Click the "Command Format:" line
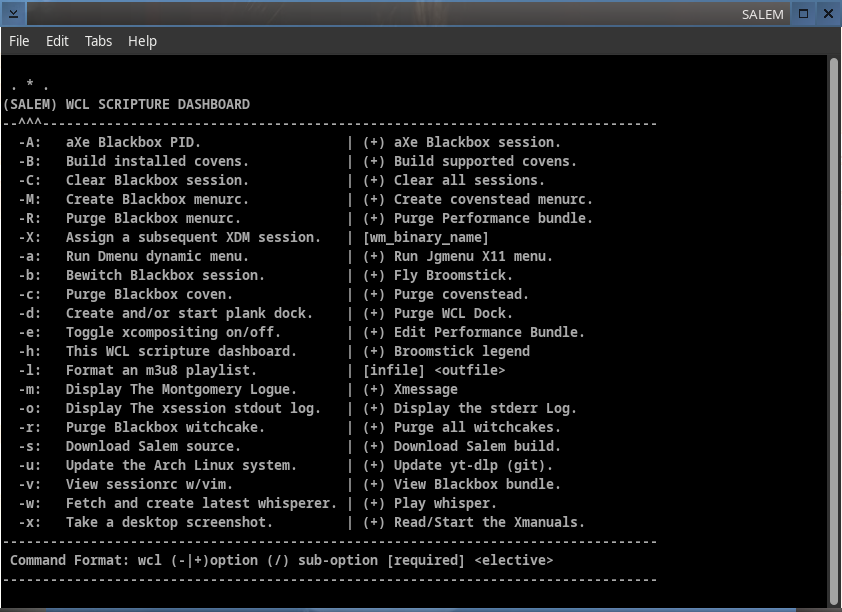The height and width of the screenshot is (612, 842). tap(281, 560)
